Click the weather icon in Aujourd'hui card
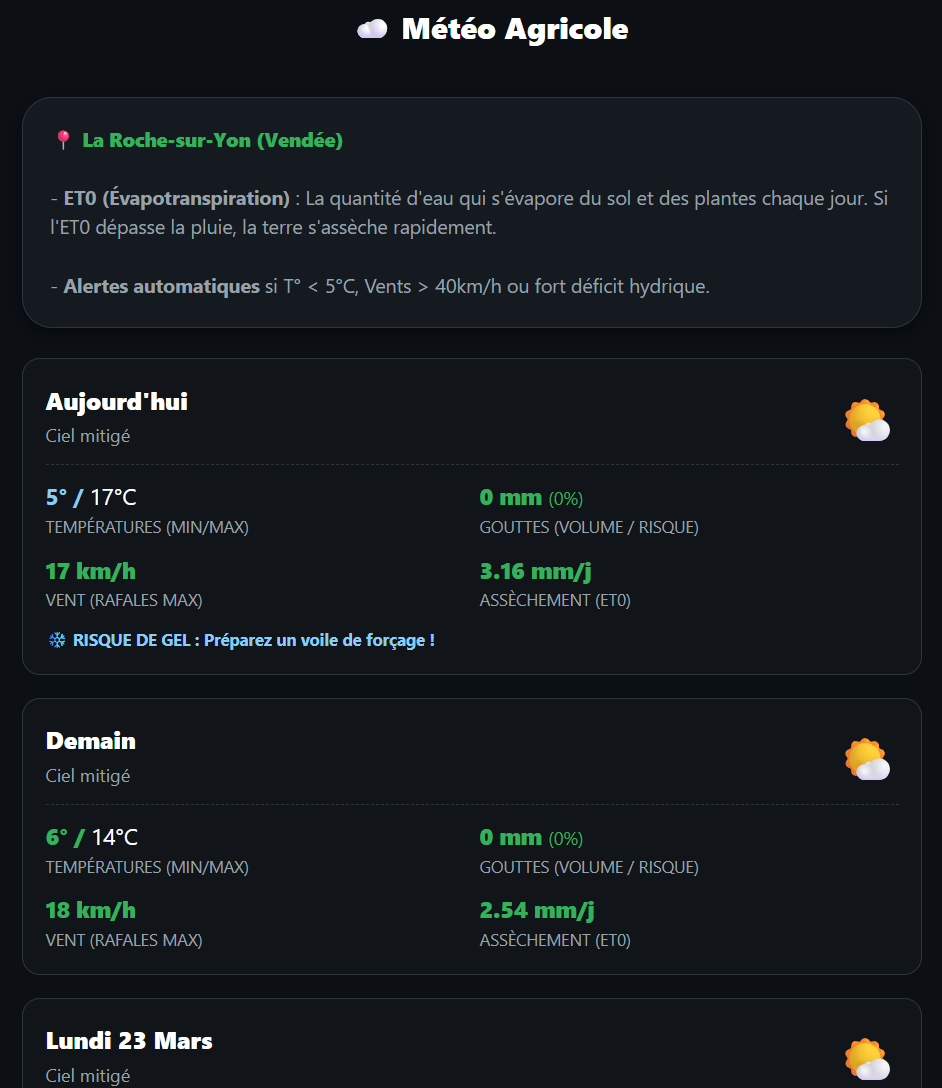 coord(867,420)
